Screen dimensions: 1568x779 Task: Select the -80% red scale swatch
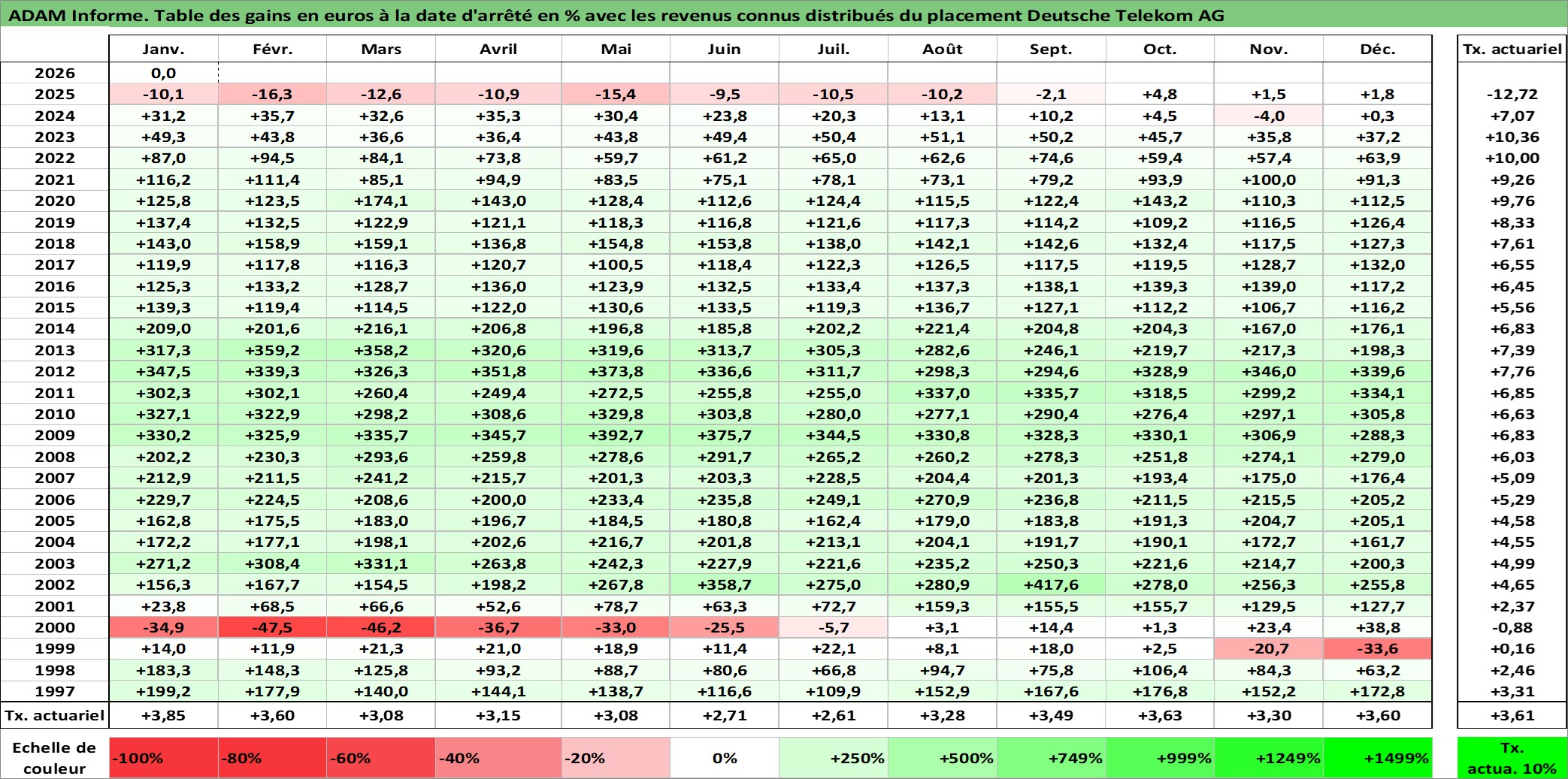coord(272,757)
